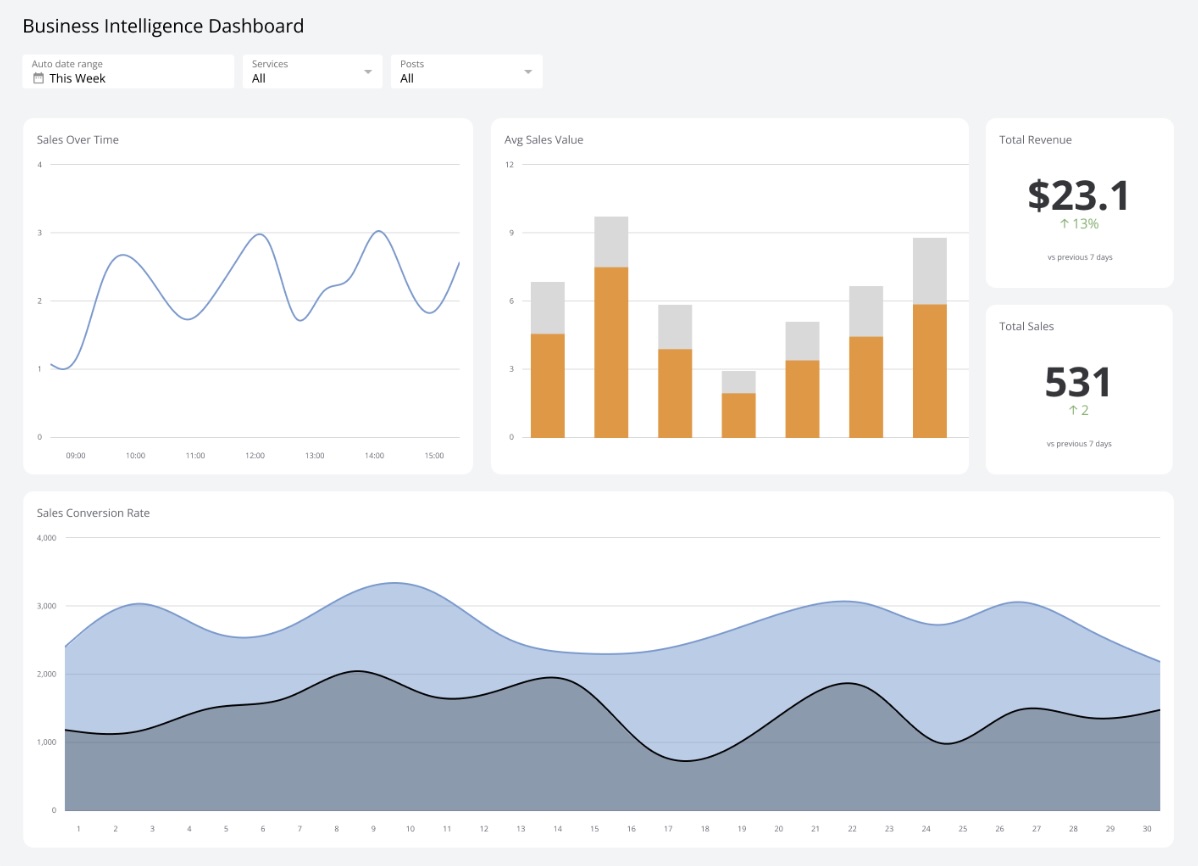Select the Total Sales figure 531

tap(1077, 382)
